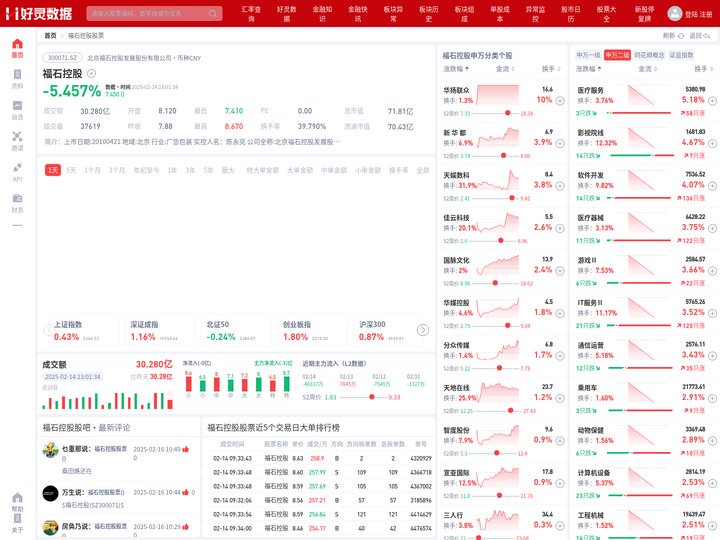This screenshot has height=540, width=720.
Task: Add 华扬联众 with its plus icon
Action: [560, 101]
